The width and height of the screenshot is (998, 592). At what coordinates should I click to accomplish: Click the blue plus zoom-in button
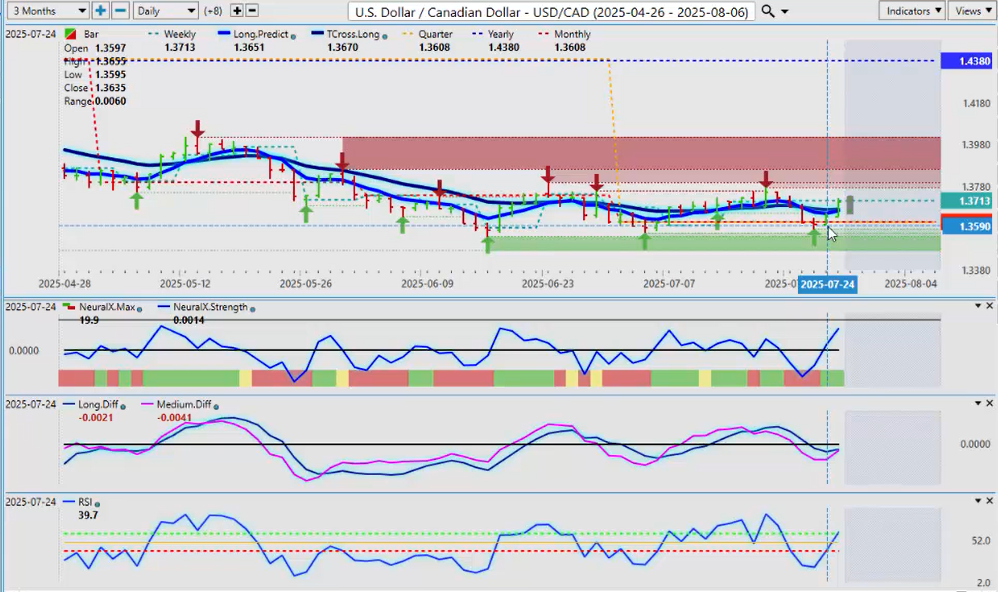pyautogui.click(x=101, y=10)
